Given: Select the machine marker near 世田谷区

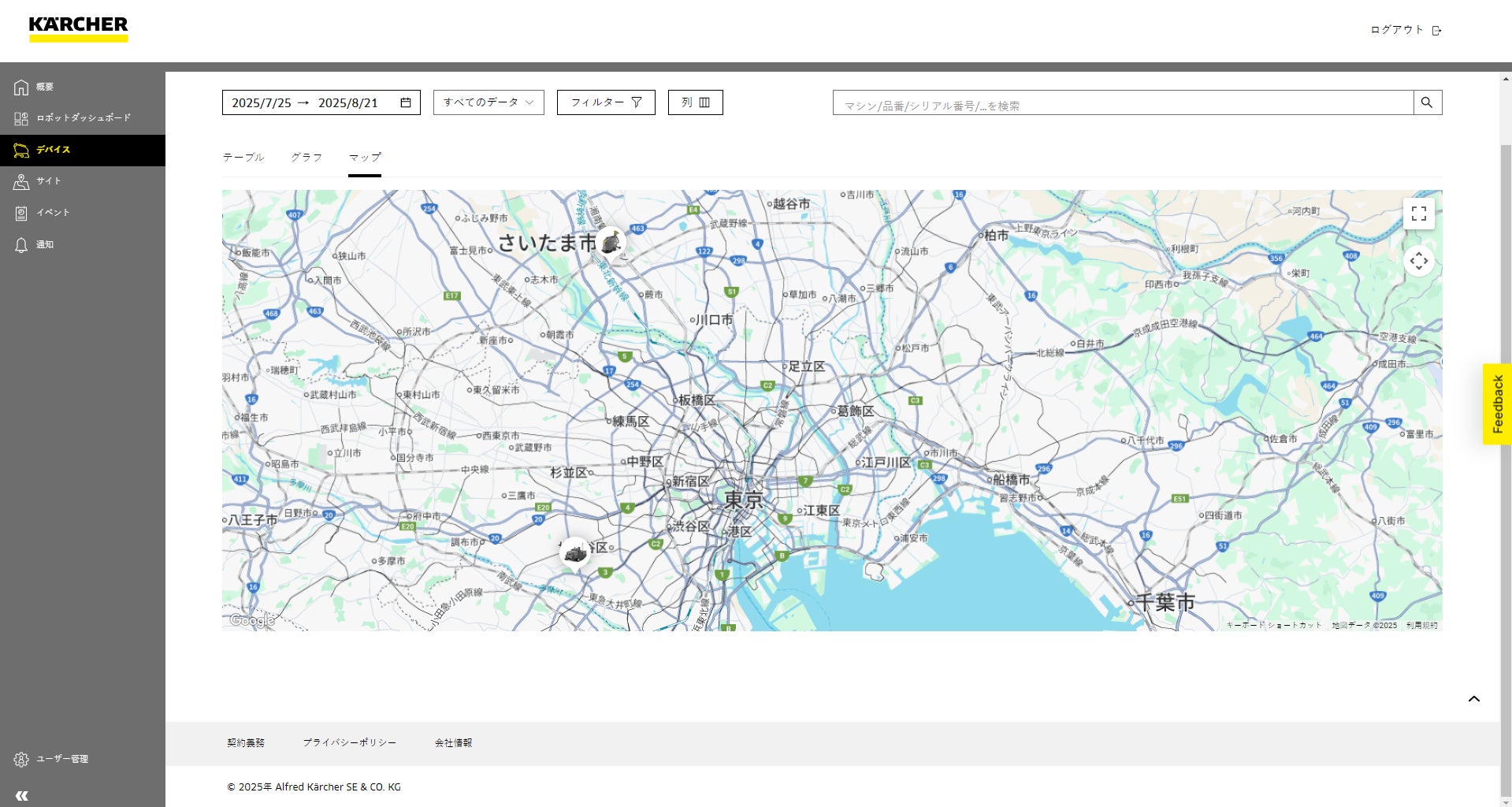Looking at the screenshot, I should [575, 552].
